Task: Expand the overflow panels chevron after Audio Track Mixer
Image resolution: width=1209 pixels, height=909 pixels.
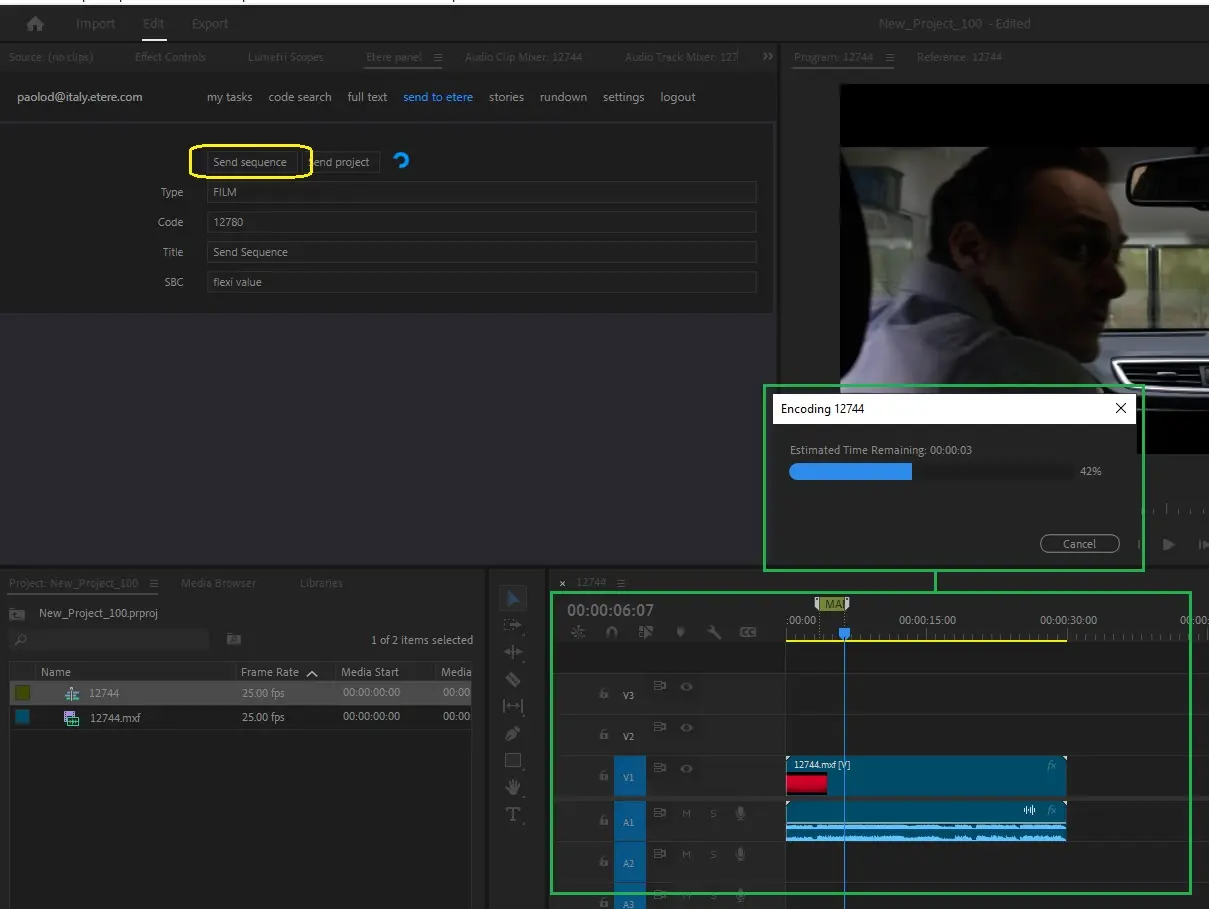Action: [x=767, y=57]
